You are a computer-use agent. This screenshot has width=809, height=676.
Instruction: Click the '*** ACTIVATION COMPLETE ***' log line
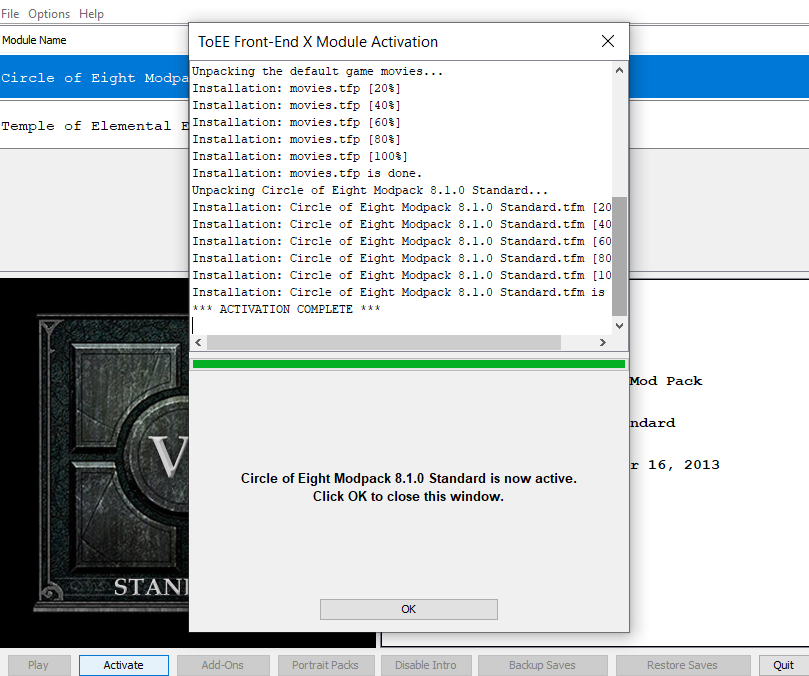pos(286,309)
